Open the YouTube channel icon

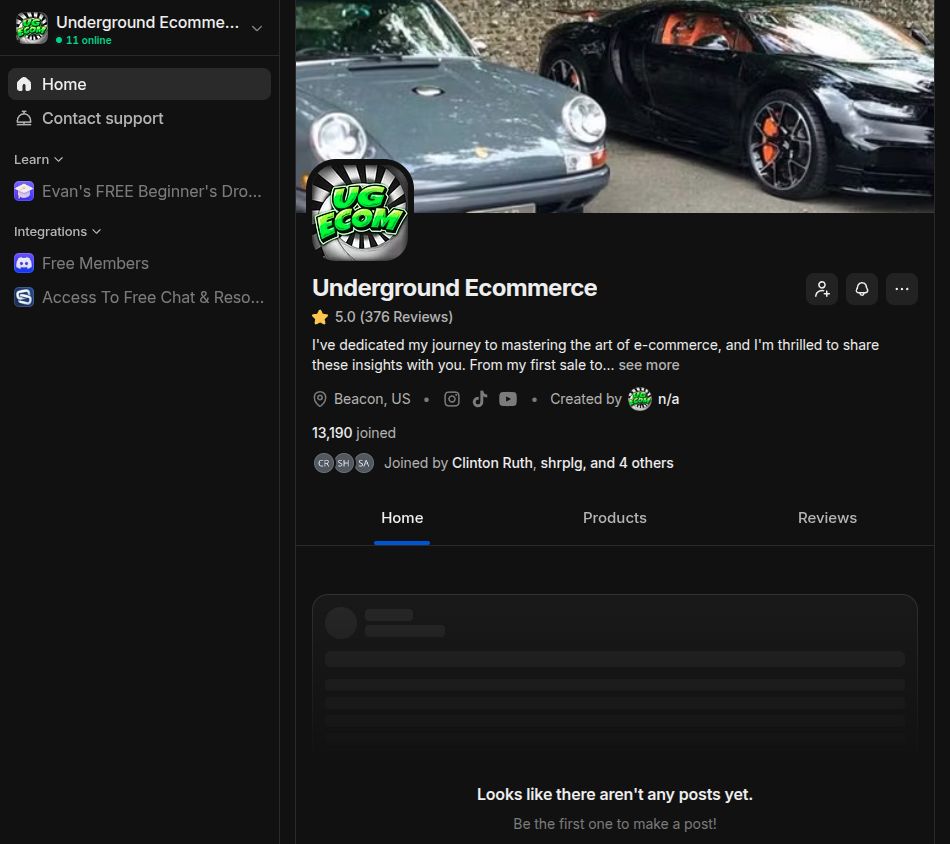coord(508,399)
